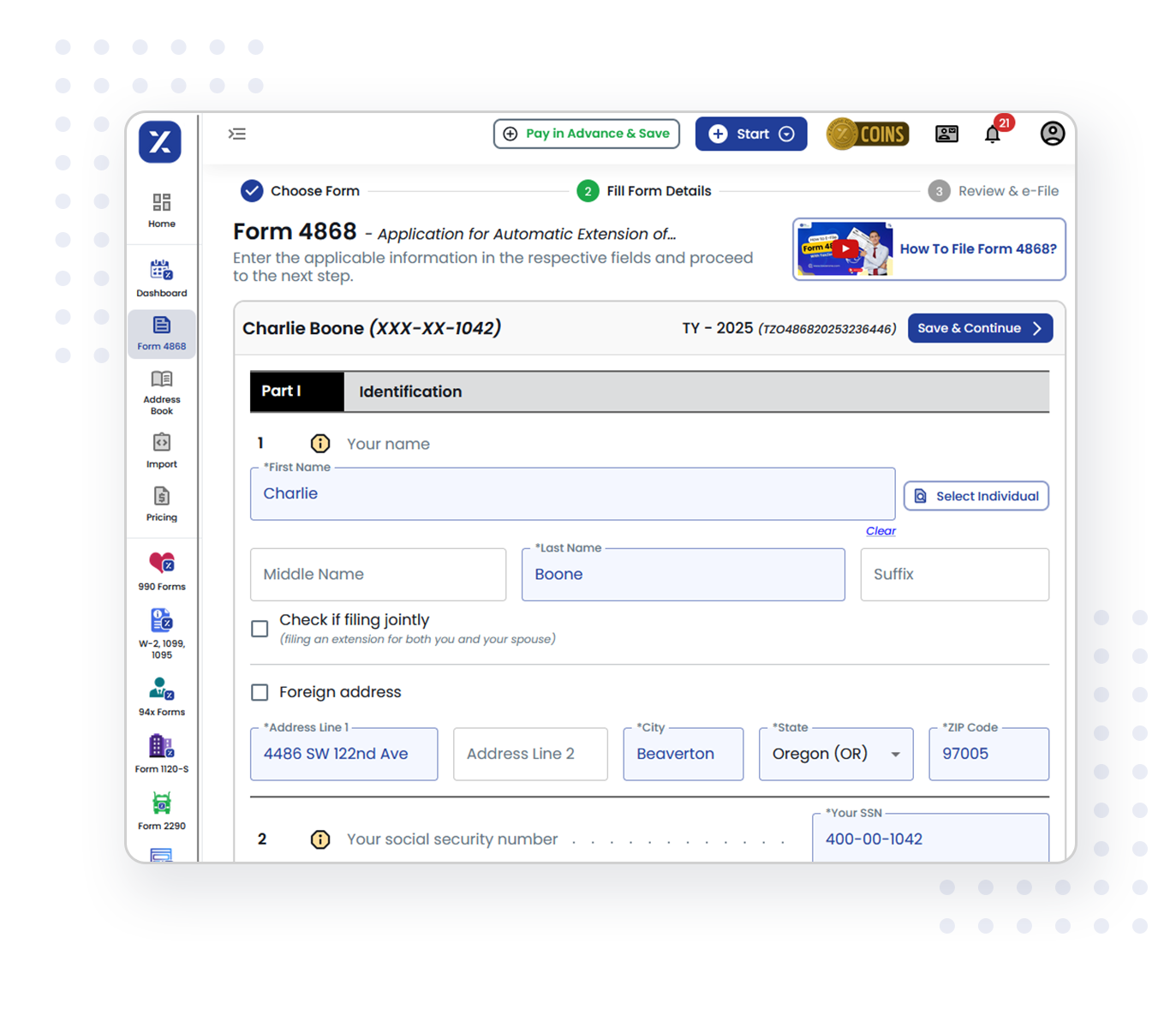Image resolution: width=1176 pixels, height=1015 pixels.
Task: Click the gold COINS badge
Action: click(x=867, y=134)
